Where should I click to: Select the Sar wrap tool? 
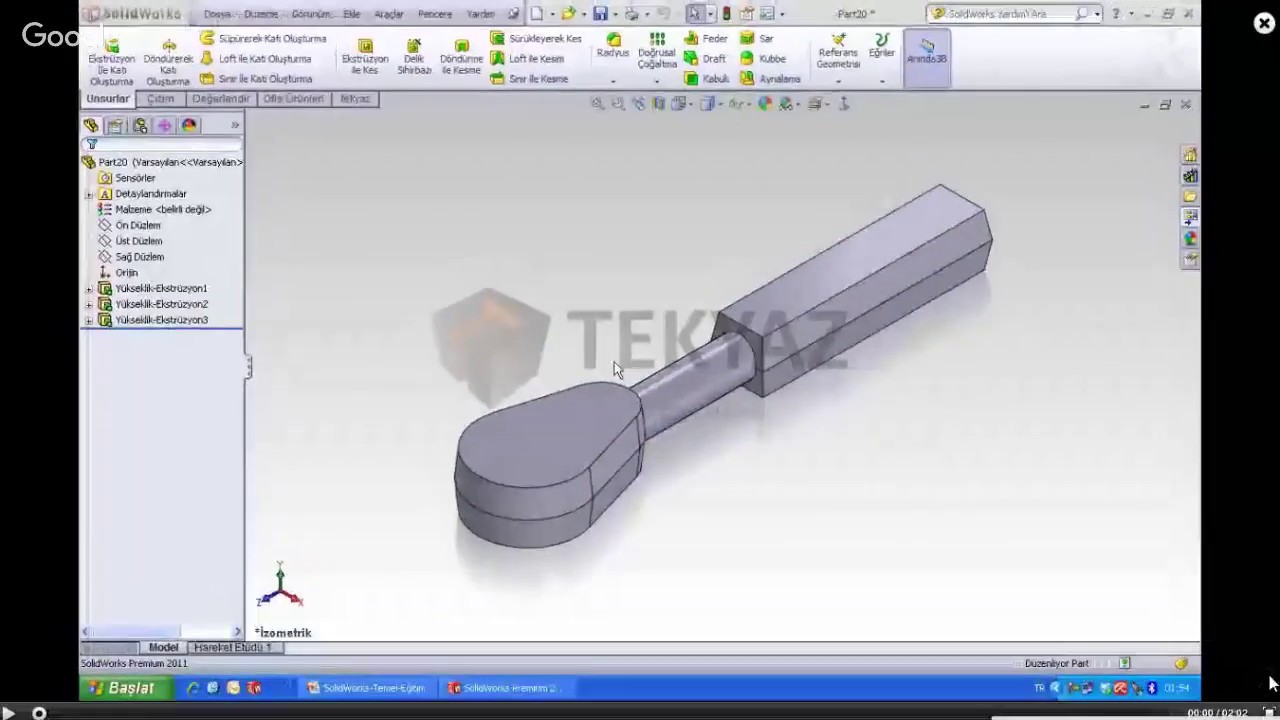coord(757,38)
